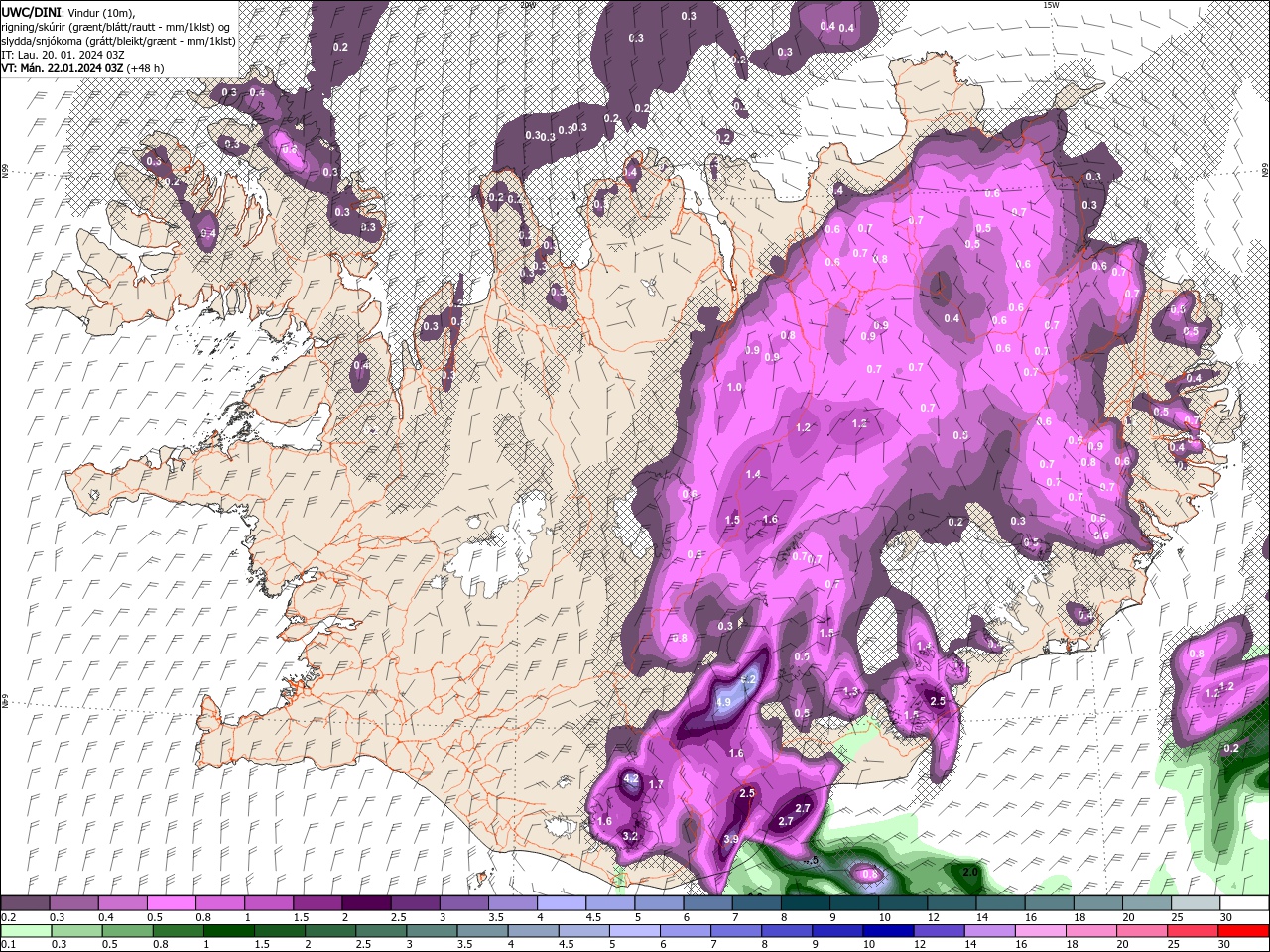Screen dimensions: 1270x952
Task: Click the 15W longitude label
Action: click(1051, 5)
